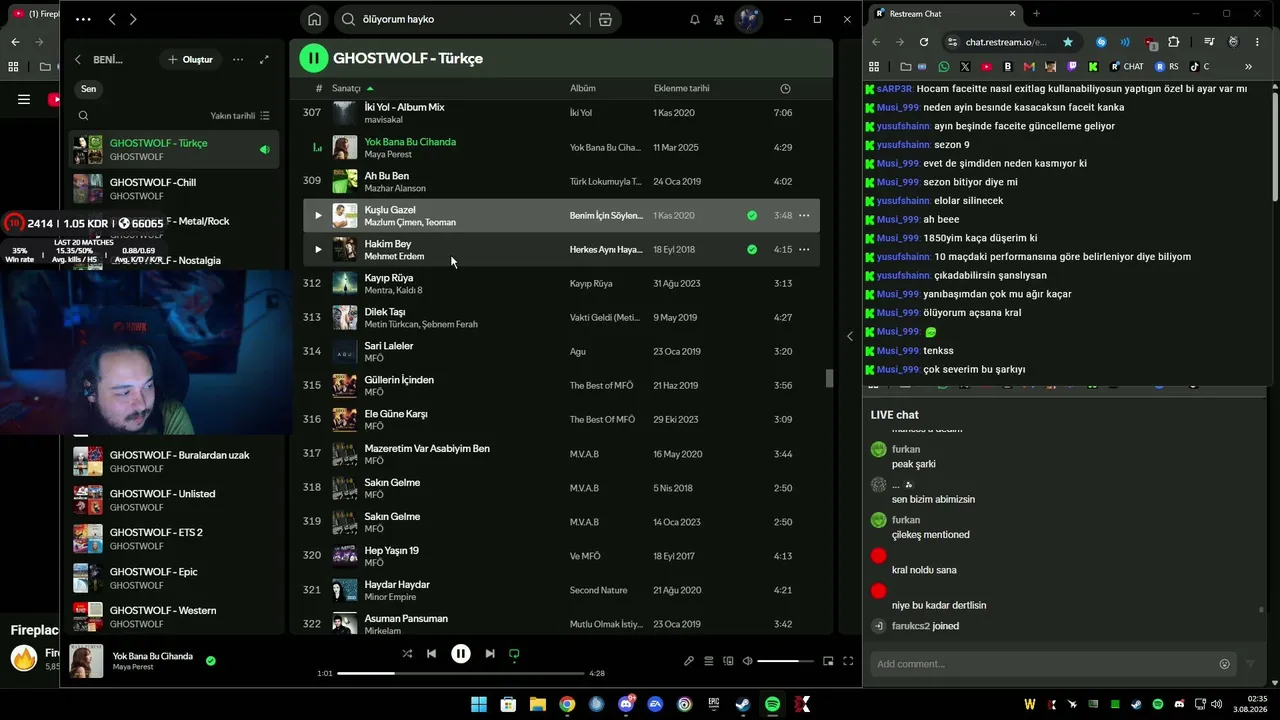Screen dimensions: 1280x720
Task: Sort tracks by Sanatçı column
Action: 352,89
